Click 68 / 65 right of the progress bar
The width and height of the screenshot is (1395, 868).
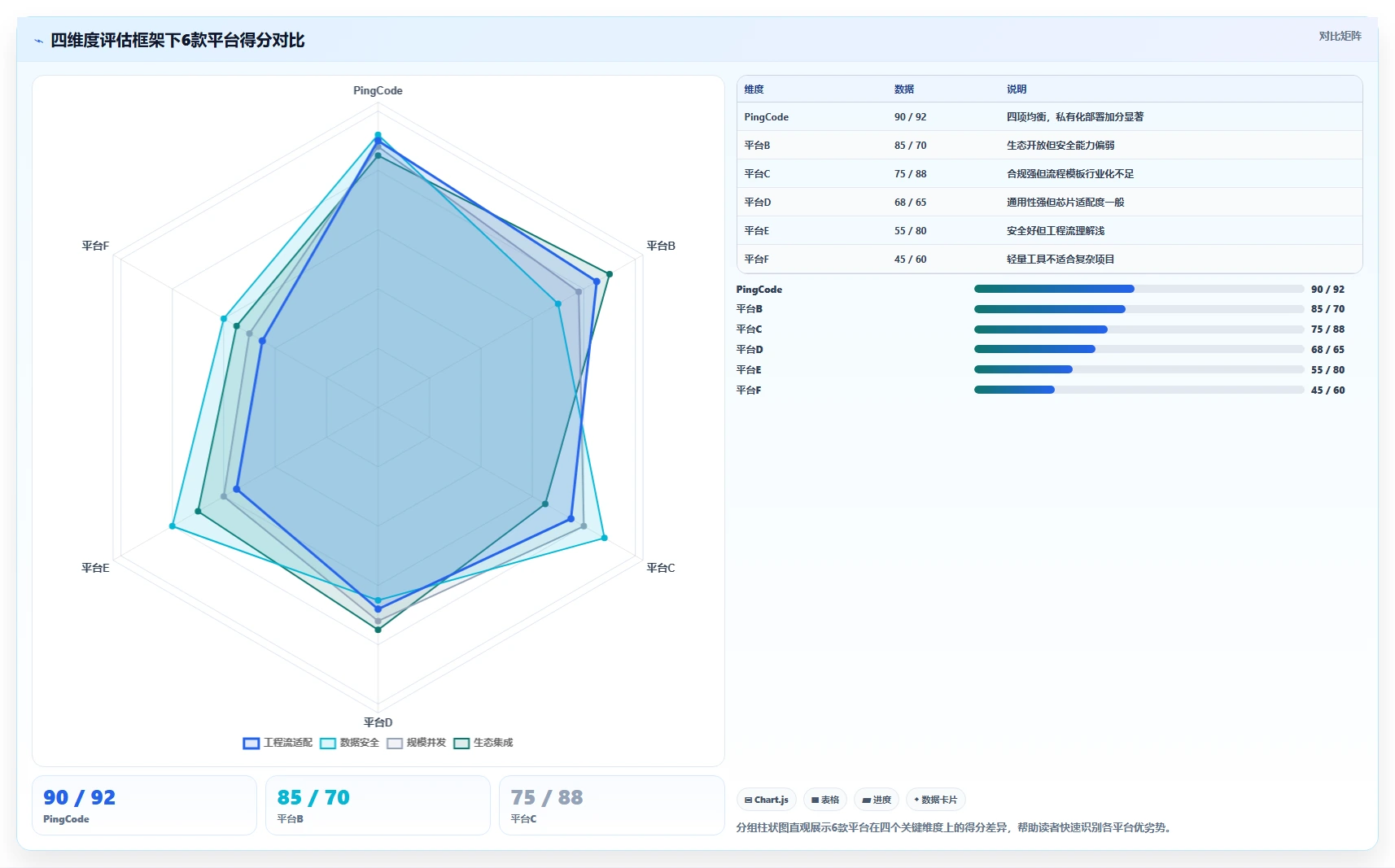[1327, 350]
